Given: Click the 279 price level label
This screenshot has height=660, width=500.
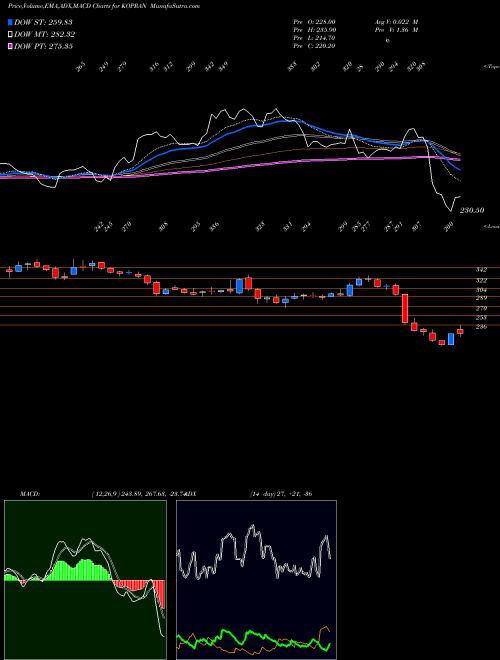Looking at the screenshot, I should [x=481, y=309].
